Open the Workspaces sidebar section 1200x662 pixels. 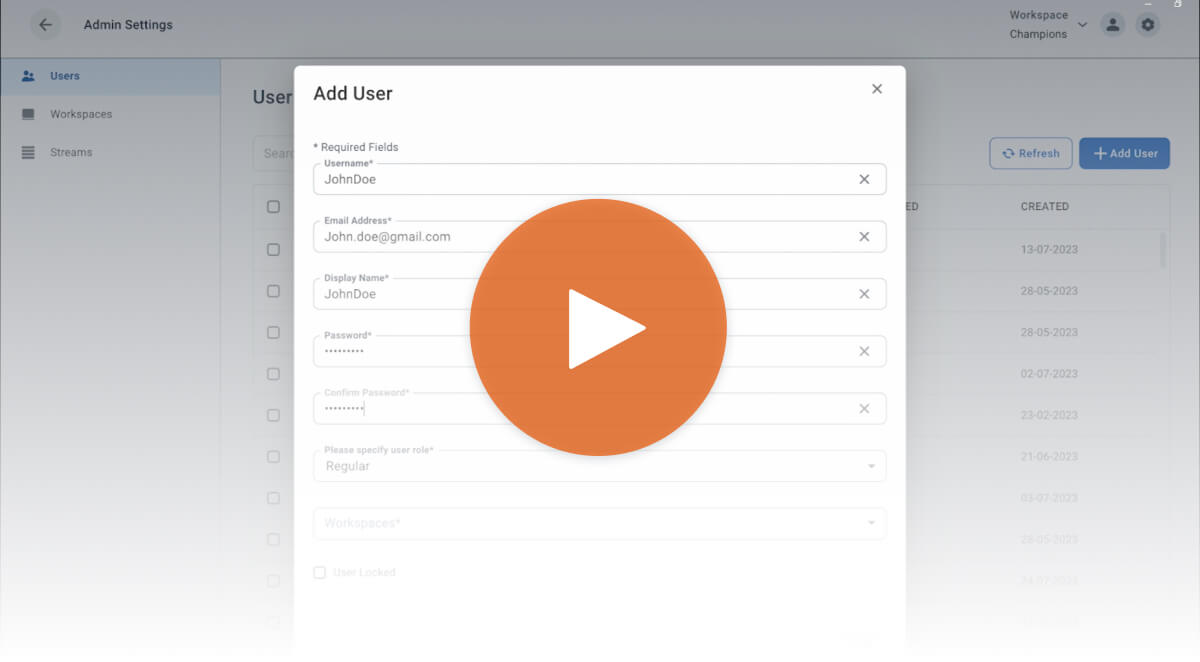coord(82,113)
